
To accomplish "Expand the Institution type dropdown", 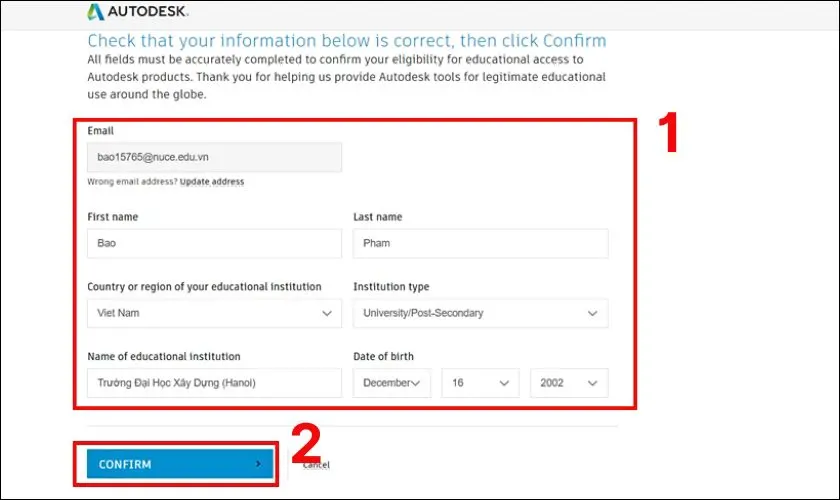I will pyautogui.click(x=480, y=313).
